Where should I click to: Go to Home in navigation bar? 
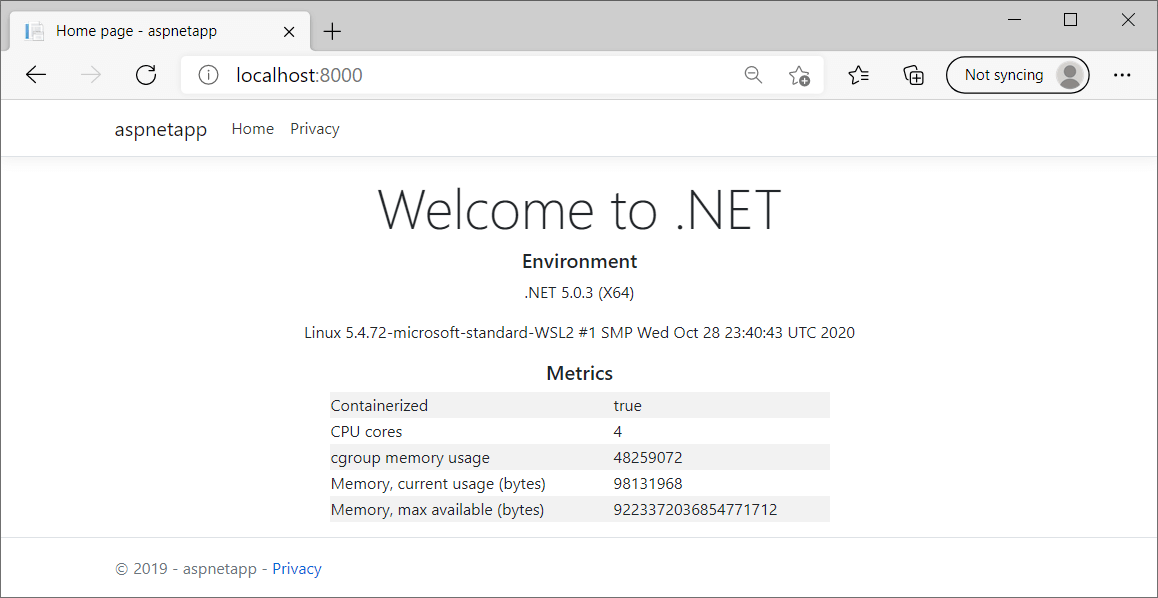pos(253,129)
